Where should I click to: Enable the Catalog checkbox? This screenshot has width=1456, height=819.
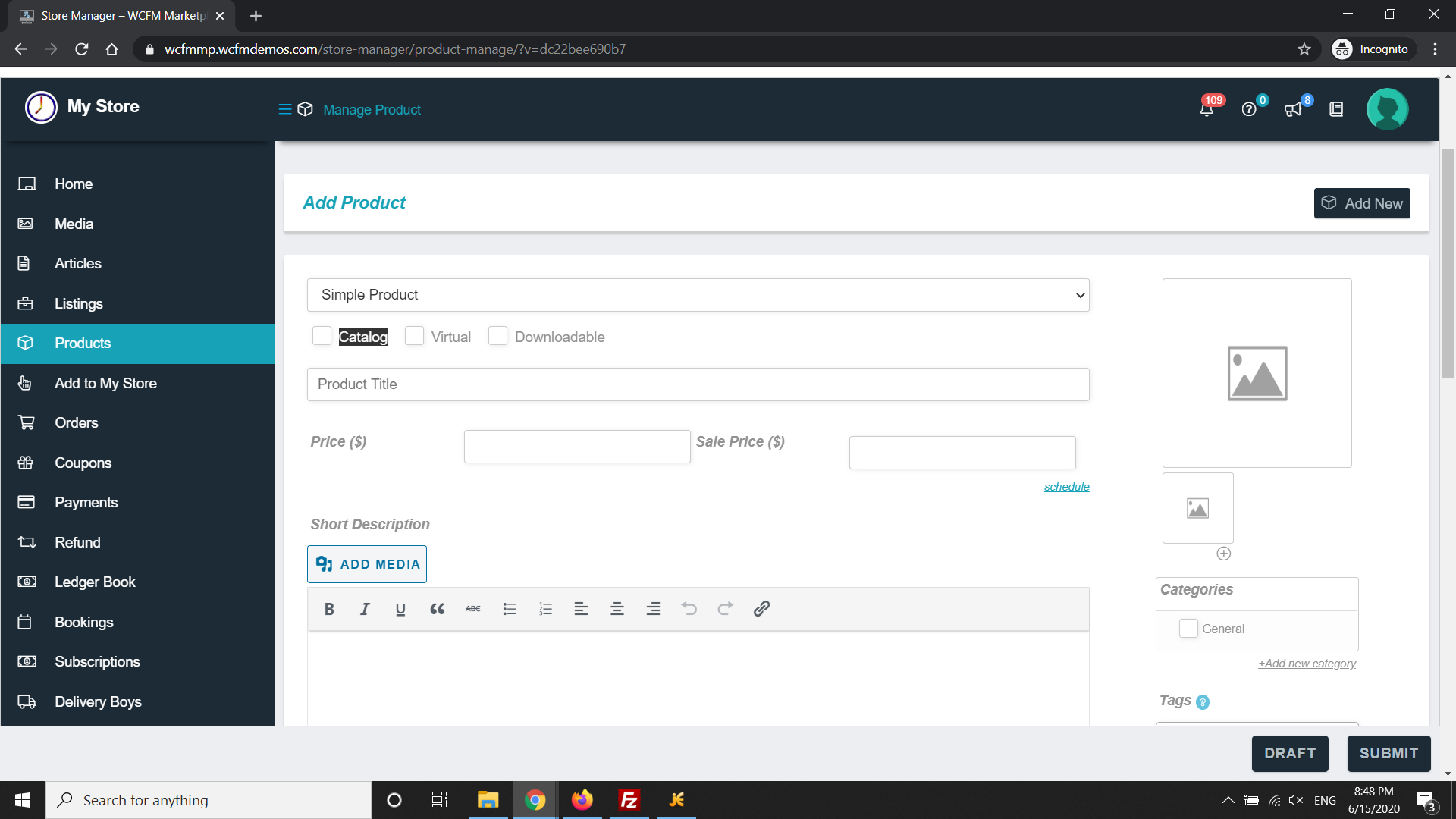(x=322, y=336)
